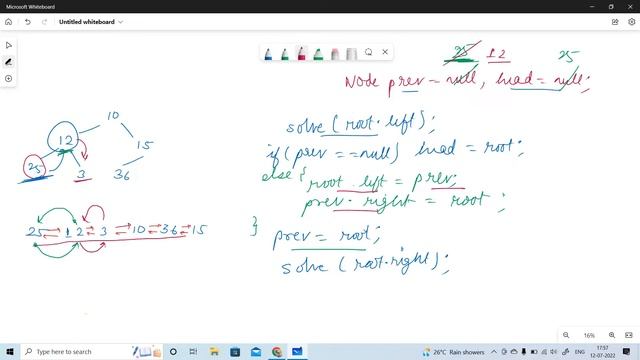Switch to Whiteboard app on taskbar
This screenshot has height=360, width=640.
297,351
